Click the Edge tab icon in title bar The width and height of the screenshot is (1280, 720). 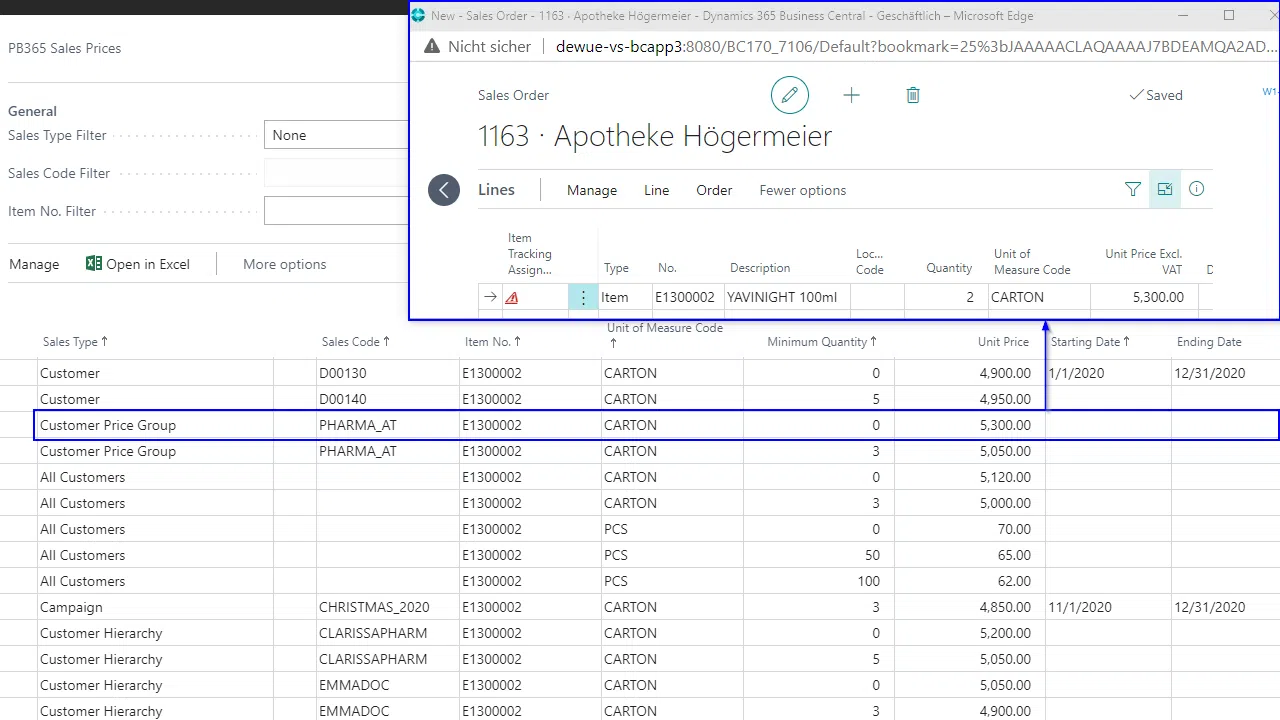click(x=419, y=15)
